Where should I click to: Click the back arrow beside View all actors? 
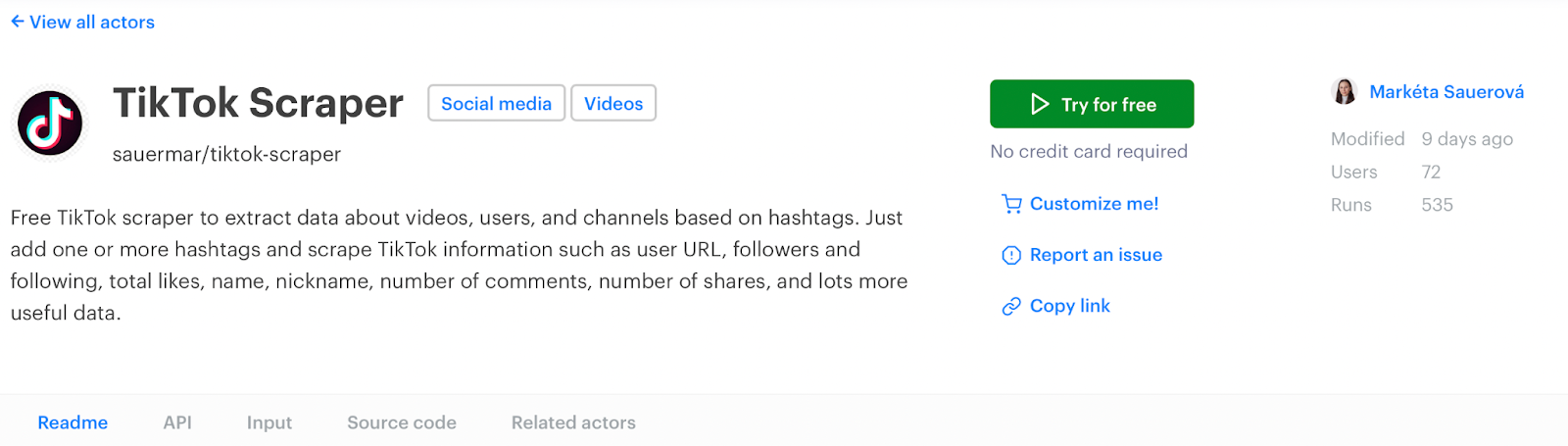(17, 22)
